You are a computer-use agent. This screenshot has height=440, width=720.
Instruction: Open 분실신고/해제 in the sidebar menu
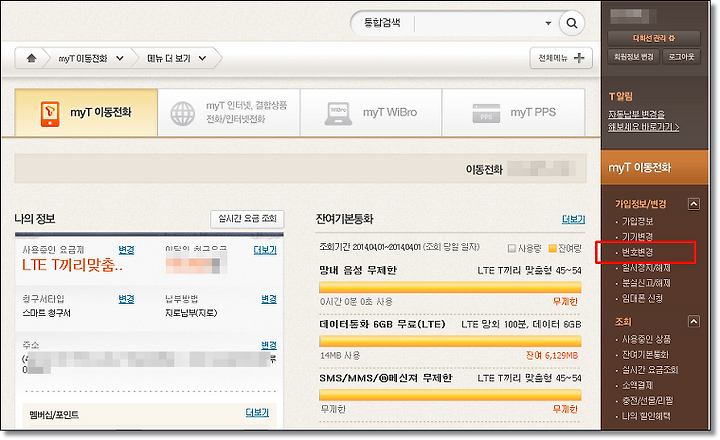[646, 283]
